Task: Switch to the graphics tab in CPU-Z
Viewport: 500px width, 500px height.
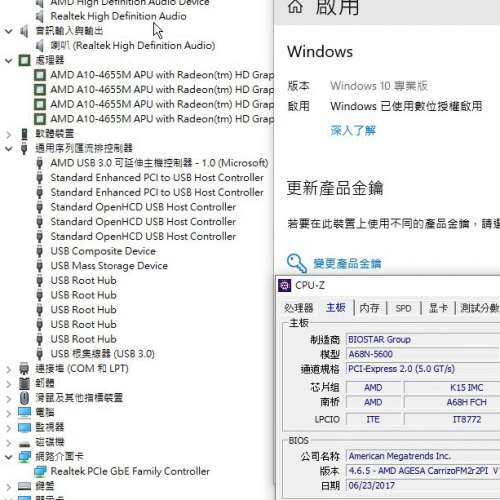Action: pos(438,307)
